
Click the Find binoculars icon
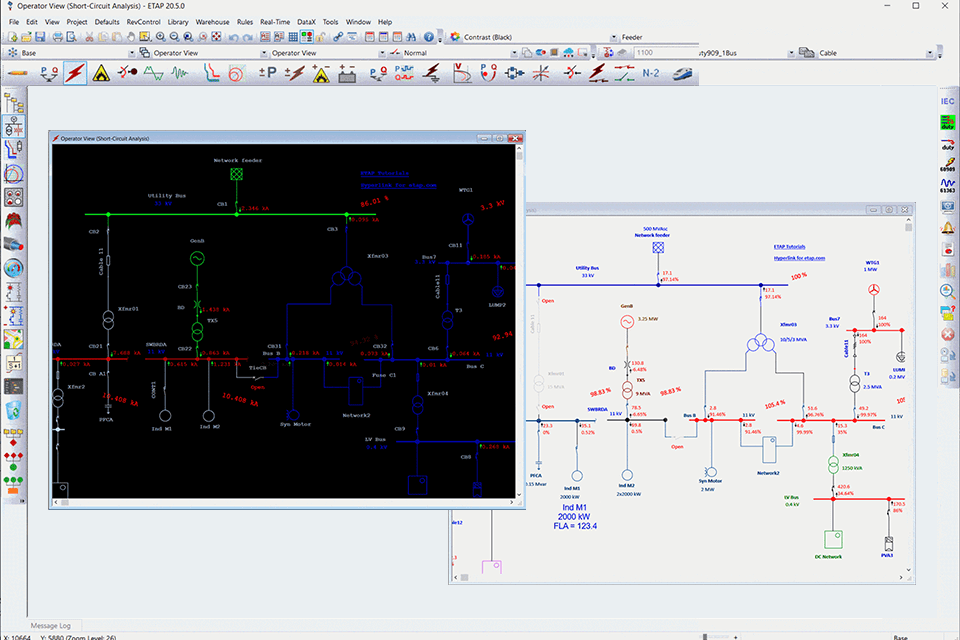(x=411, y=37)
